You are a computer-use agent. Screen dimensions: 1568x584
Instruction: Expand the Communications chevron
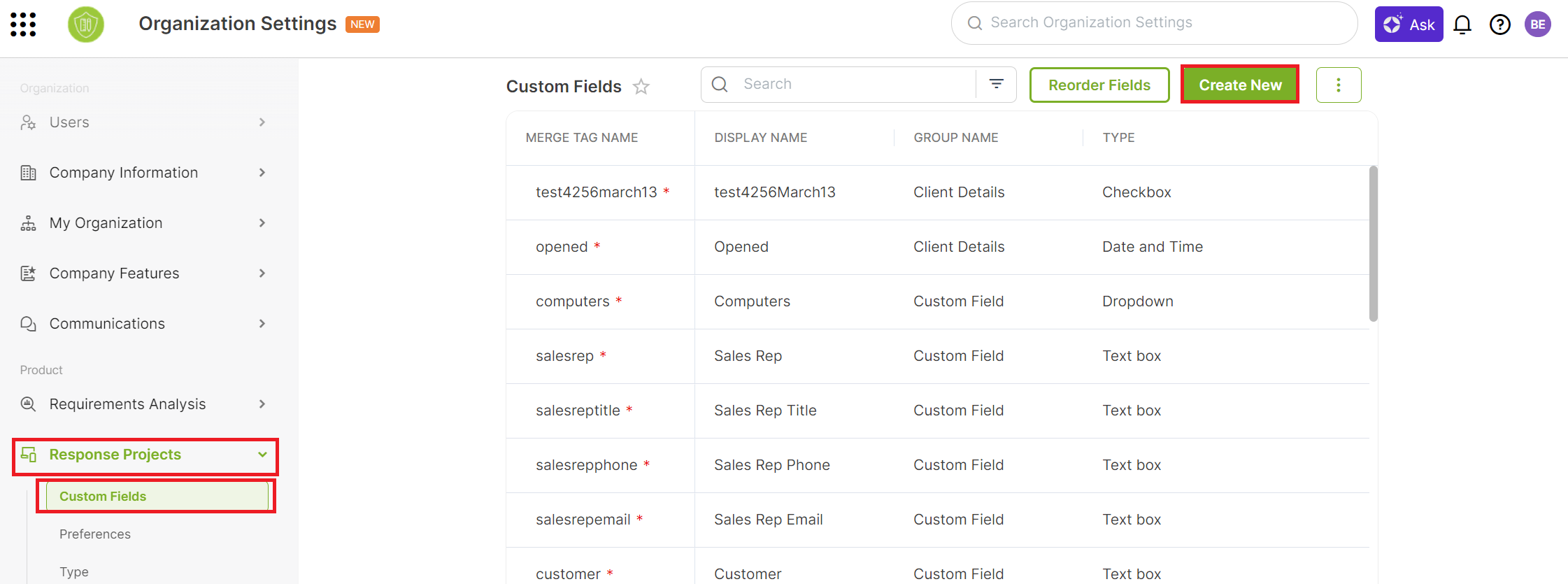262,324
